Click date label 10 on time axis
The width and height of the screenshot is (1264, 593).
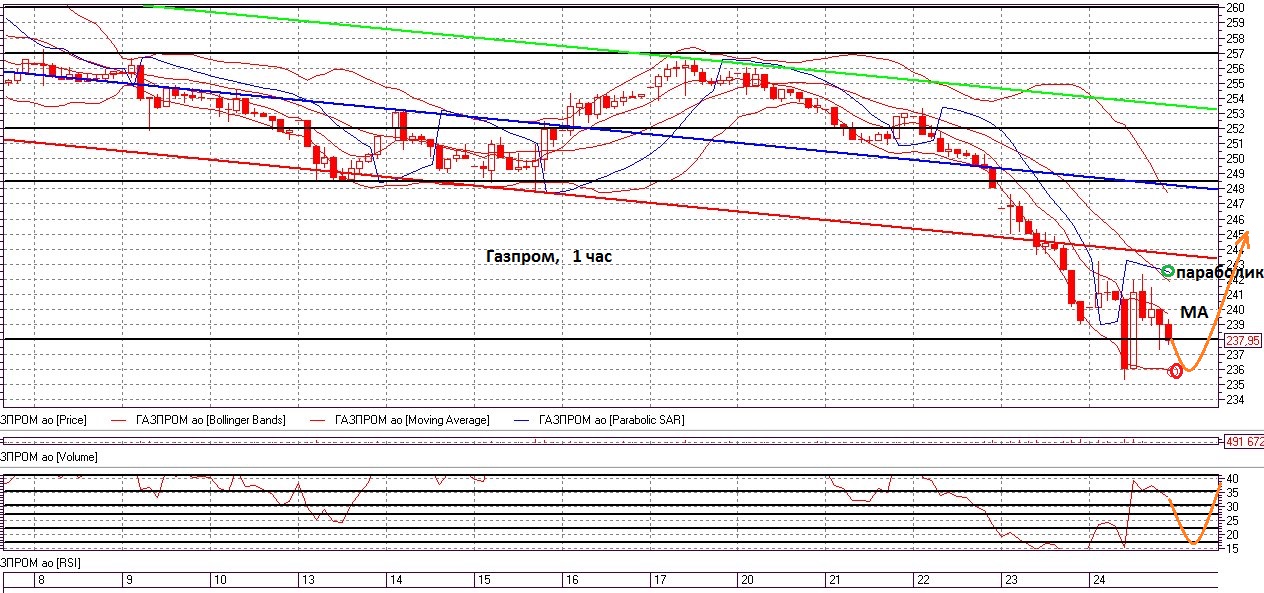(220, 580)
